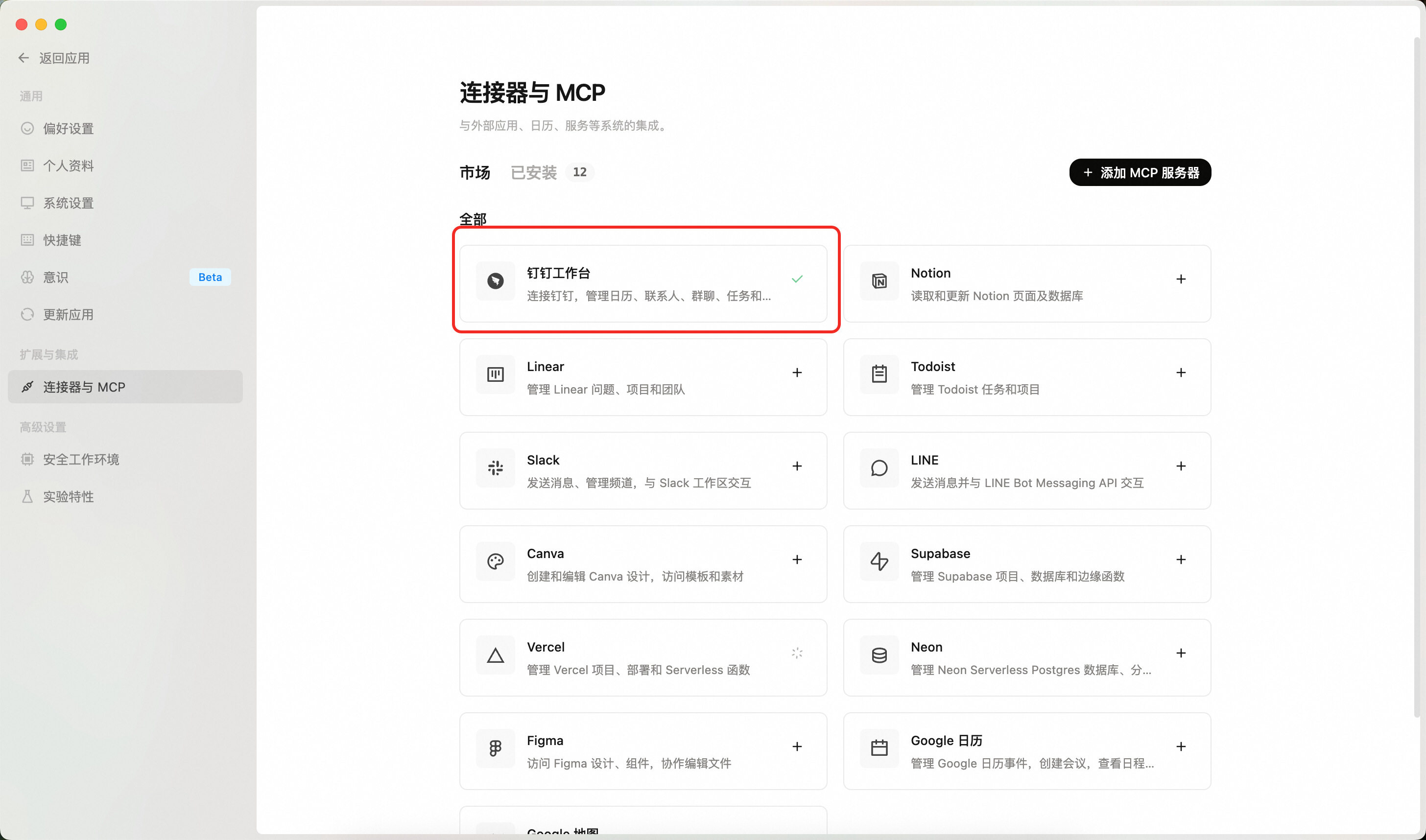The height and width of the screenshot is (840, 1426).
Task: Open the Supabase connector title
Action: pyautogui.click(x=940, y=554)
